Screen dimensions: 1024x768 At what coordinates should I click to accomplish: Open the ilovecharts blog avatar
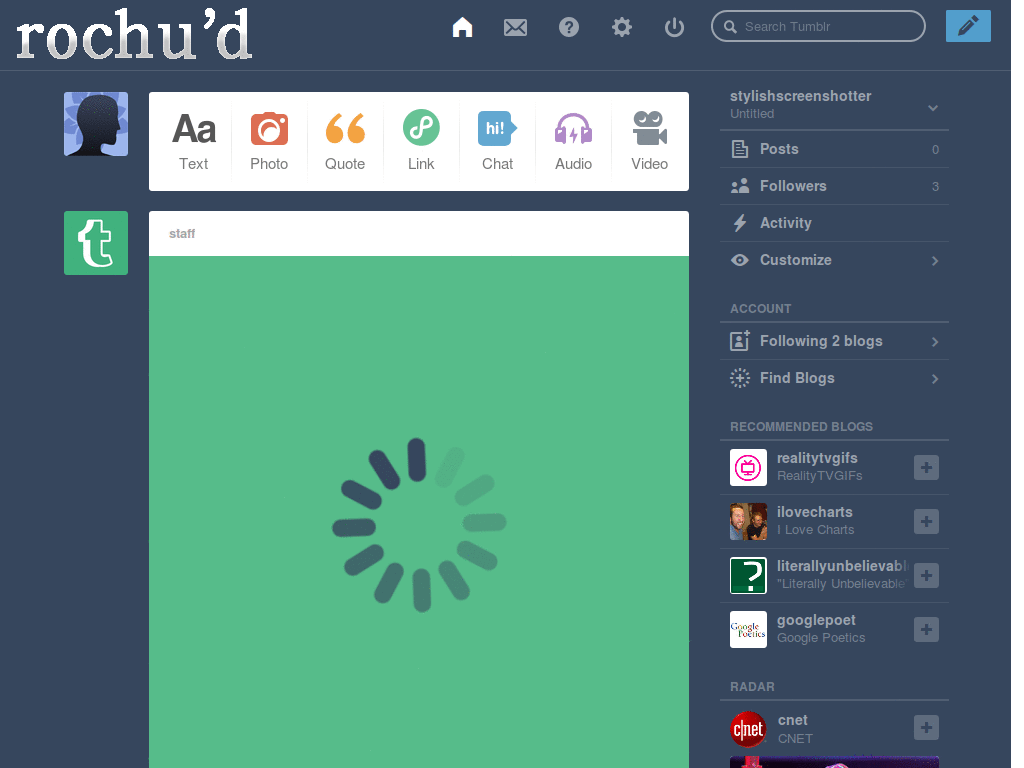(748, 521)
